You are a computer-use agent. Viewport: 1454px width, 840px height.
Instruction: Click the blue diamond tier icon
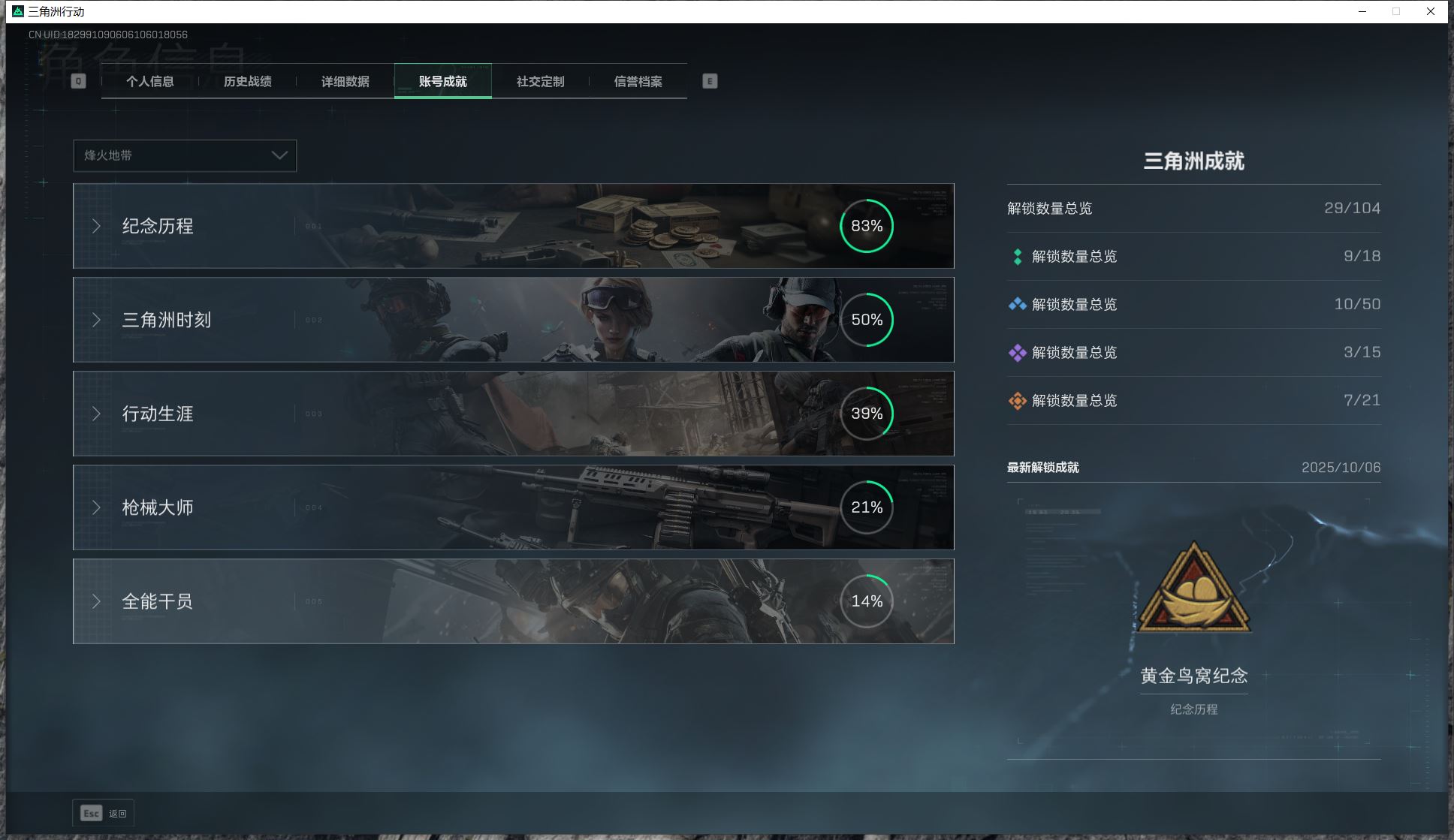[1018, 305]
